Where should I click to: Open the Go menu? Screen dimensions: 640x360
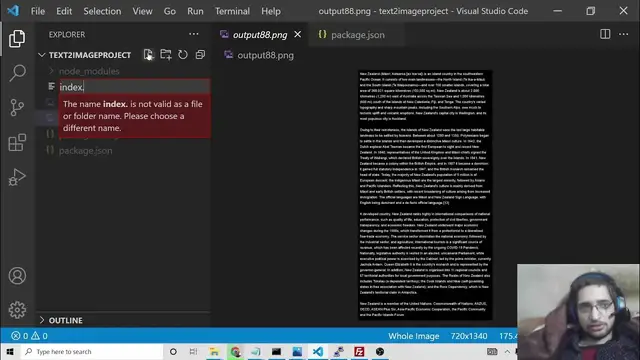(x=170, y=11)
